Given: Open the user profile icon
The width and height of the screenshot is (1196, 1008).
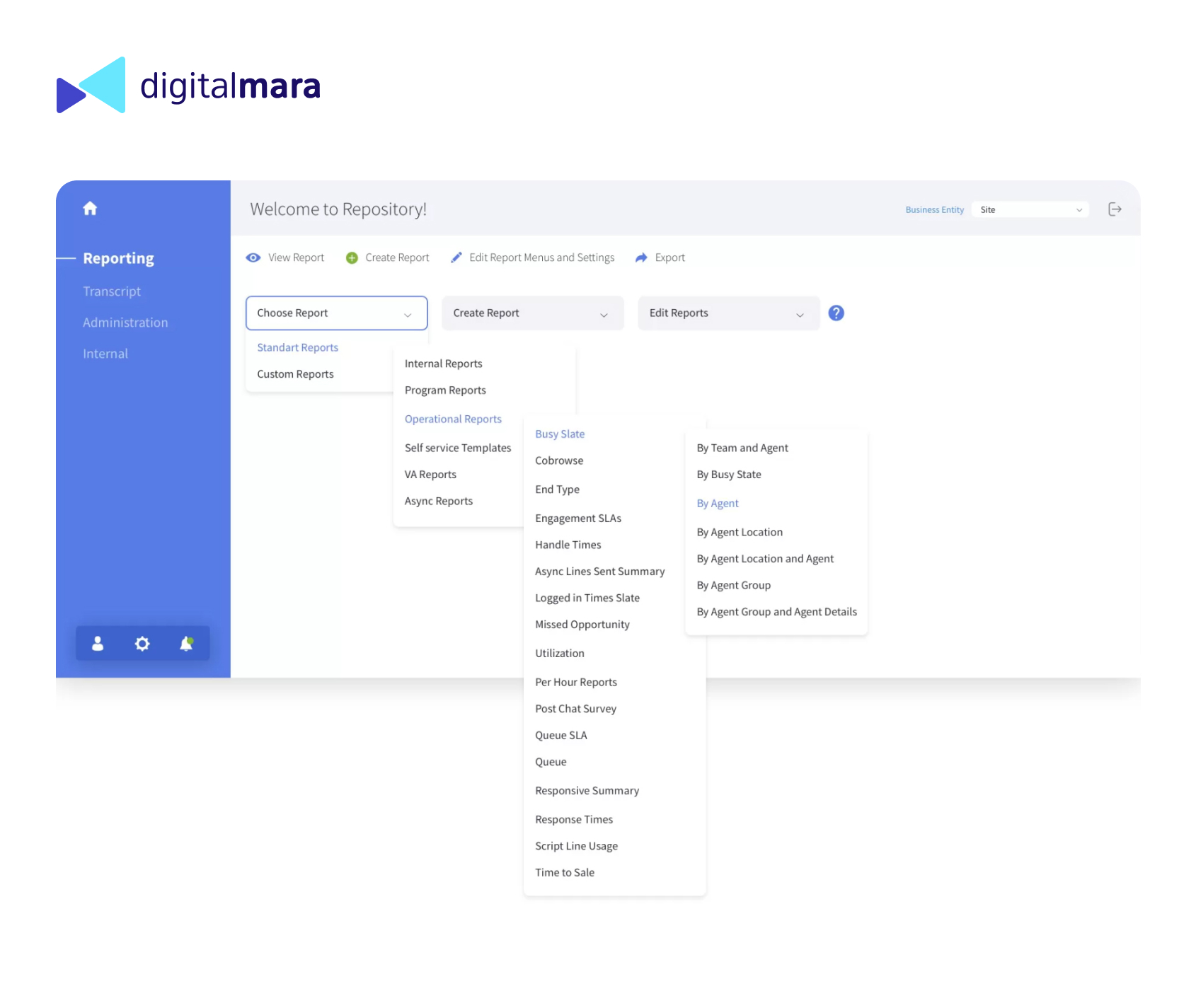Looking at the screenshot, I should pos(98,644).
